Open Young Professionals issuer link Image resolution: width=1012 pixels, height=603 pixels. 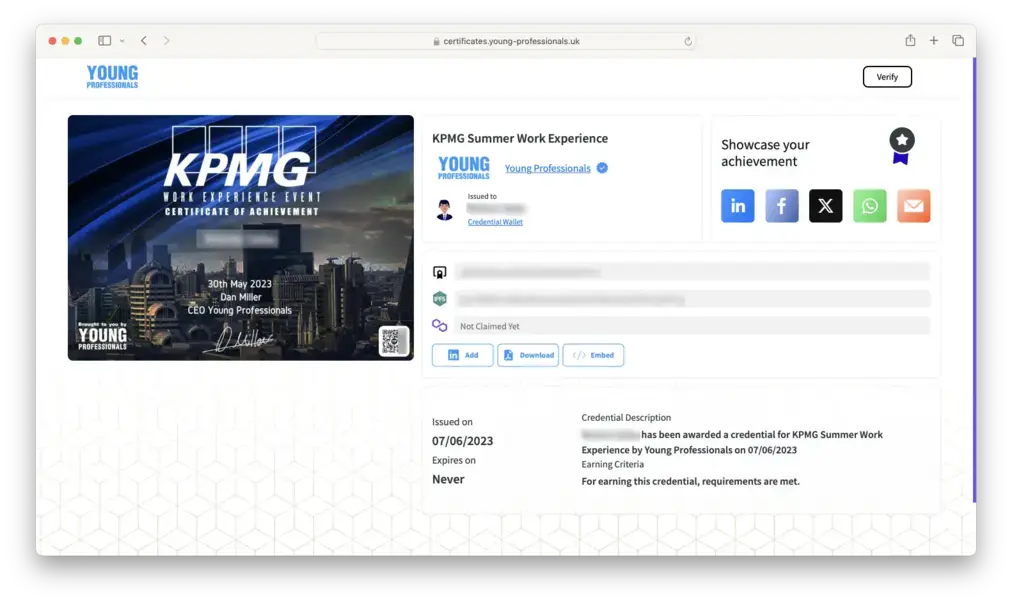click(547, 168)
